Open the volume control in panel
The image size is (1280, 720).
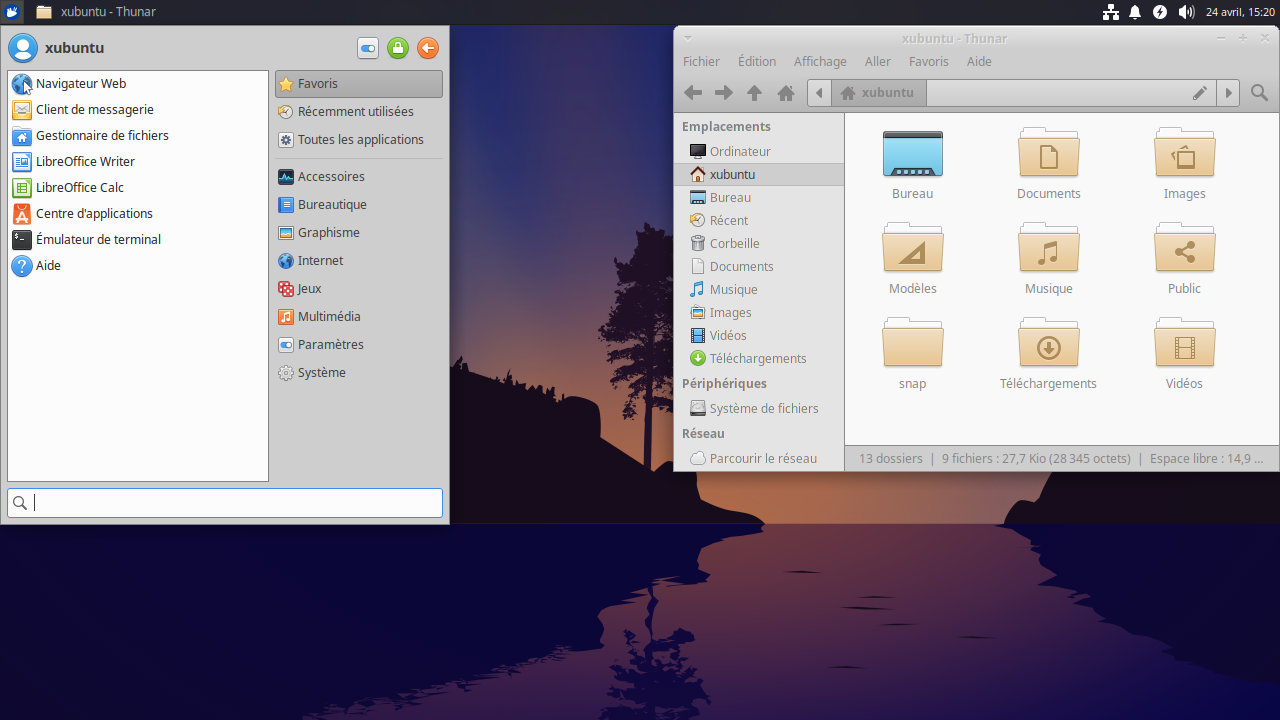pyautogui.click(x=1185, y=12)
